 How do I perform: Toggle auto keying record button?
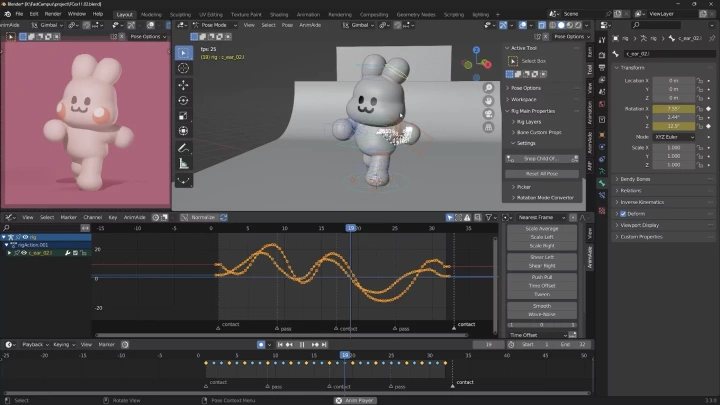(x=261, y=344)
